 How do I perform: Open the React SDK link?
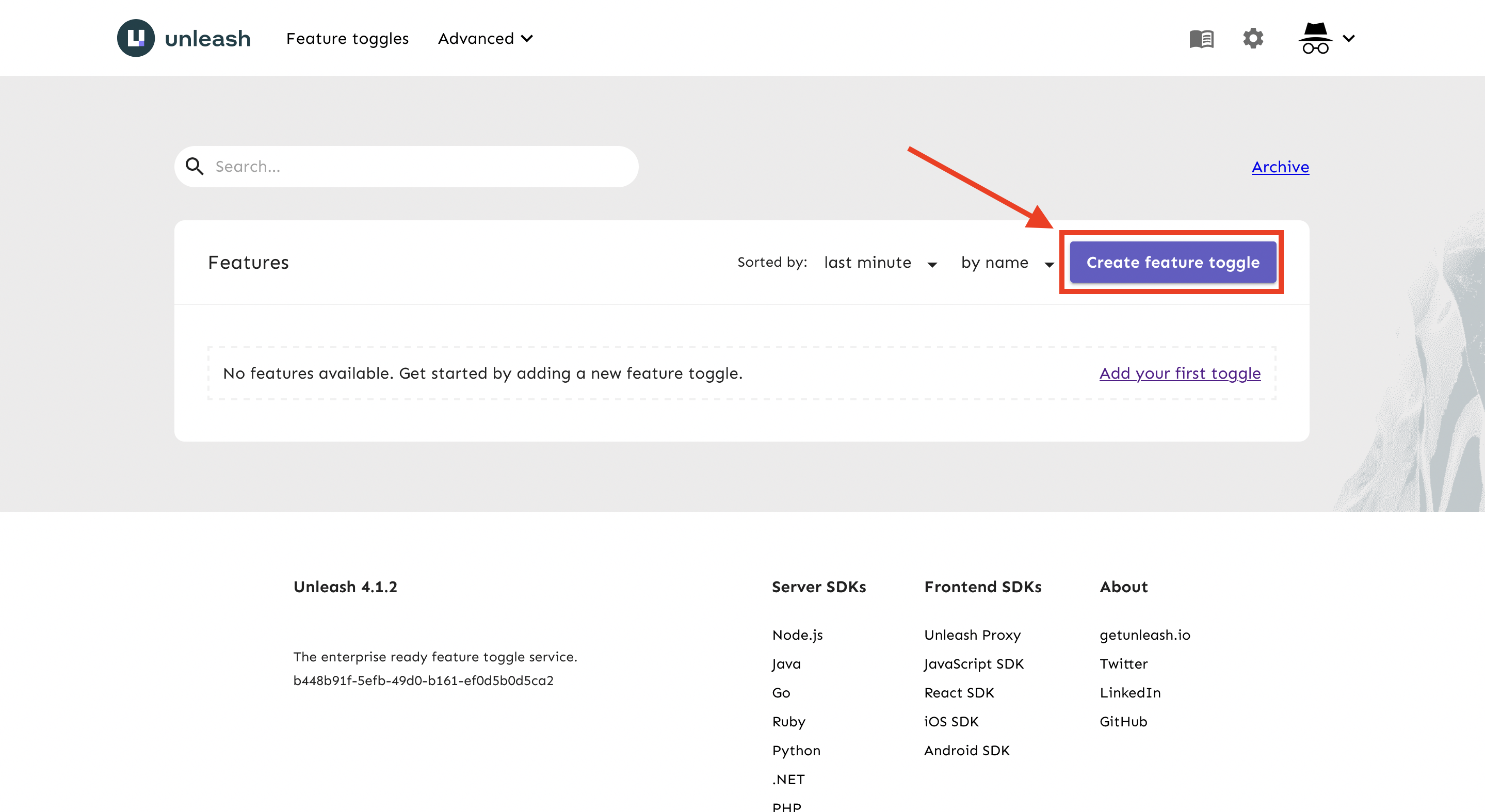[959, 692]
